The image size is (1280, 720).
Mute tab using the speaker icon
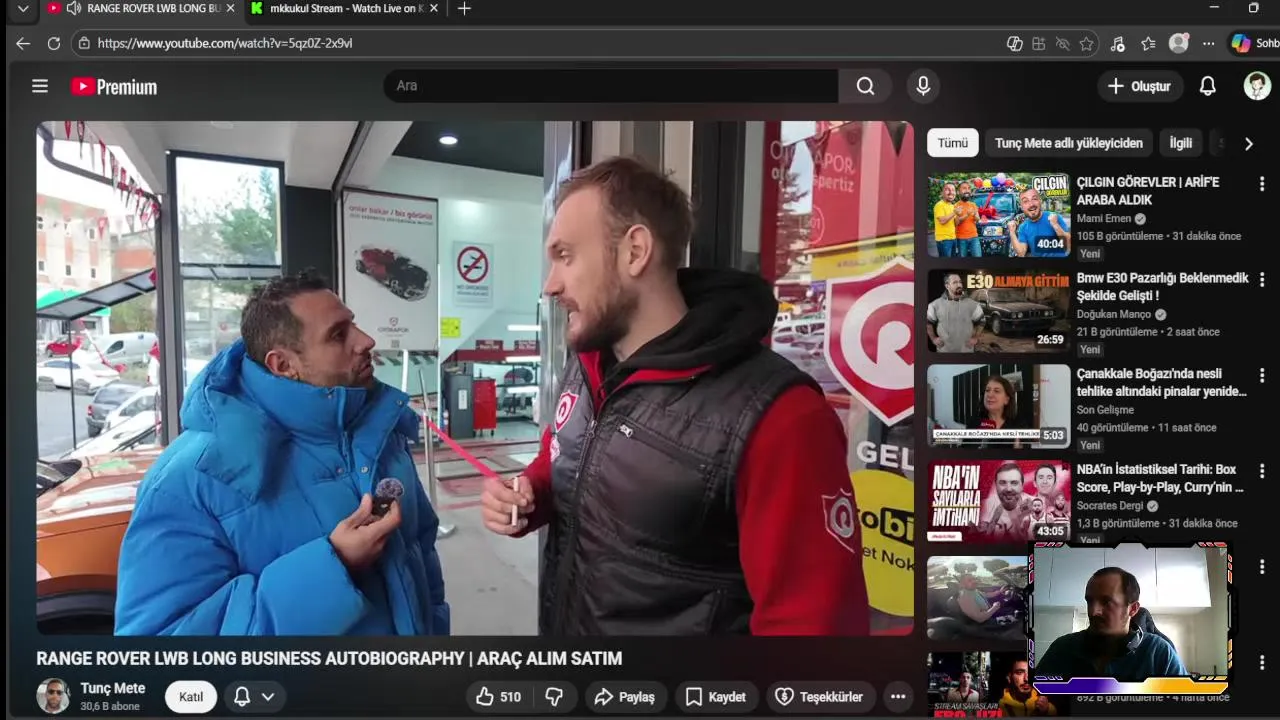click(x=73, y=8)
